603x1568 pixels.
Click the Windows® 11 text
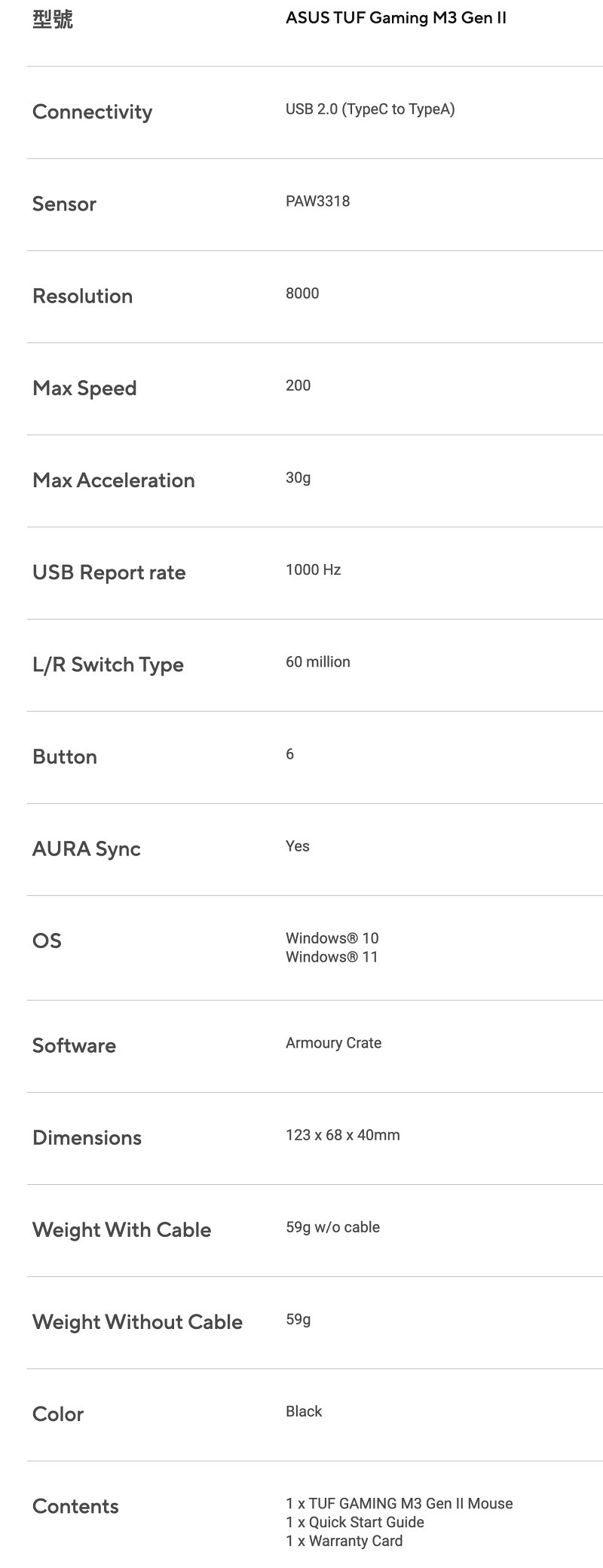coord(332,957)
